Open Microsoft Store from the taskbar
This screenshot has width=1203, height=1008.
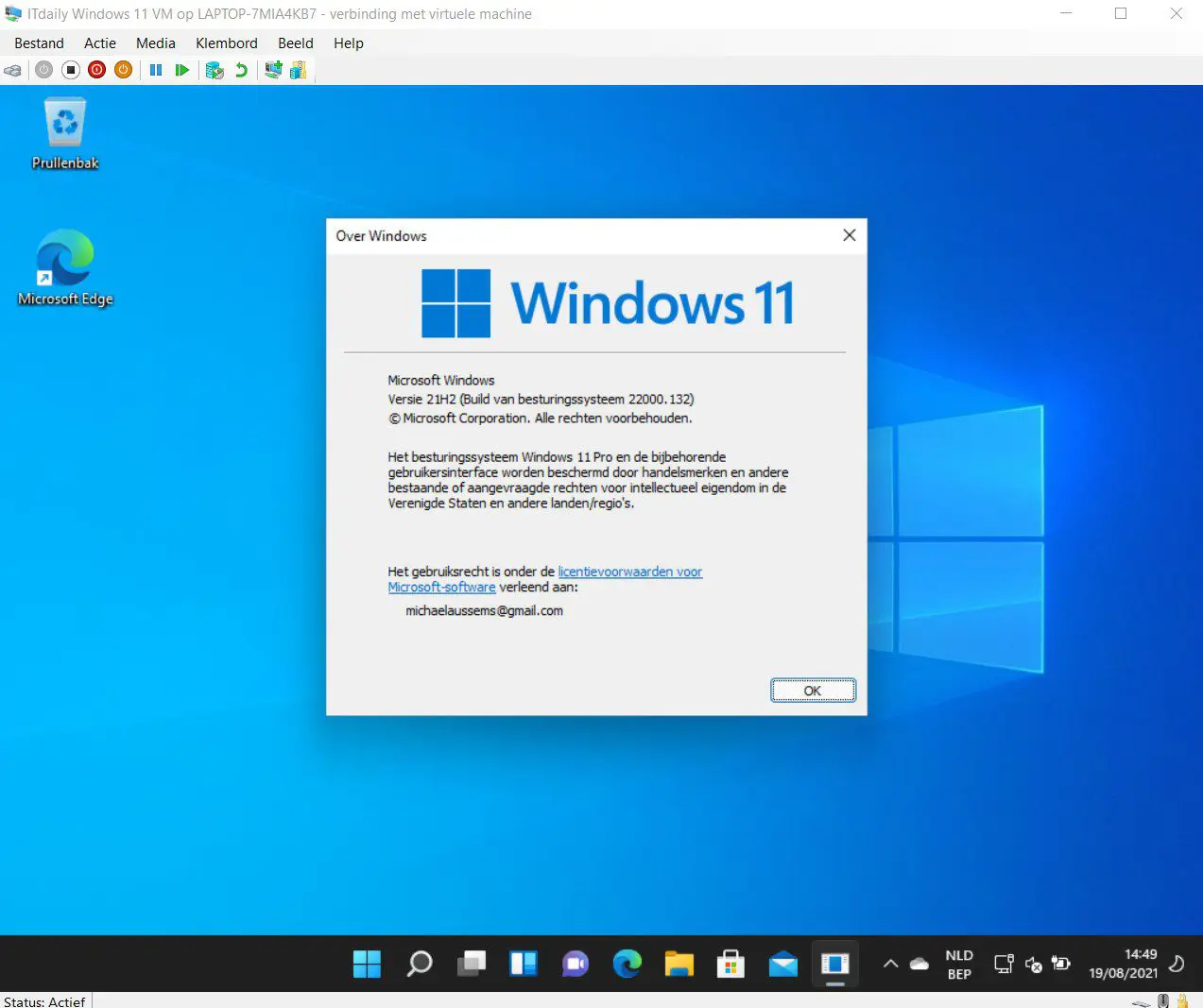click(x=730, y=964)
